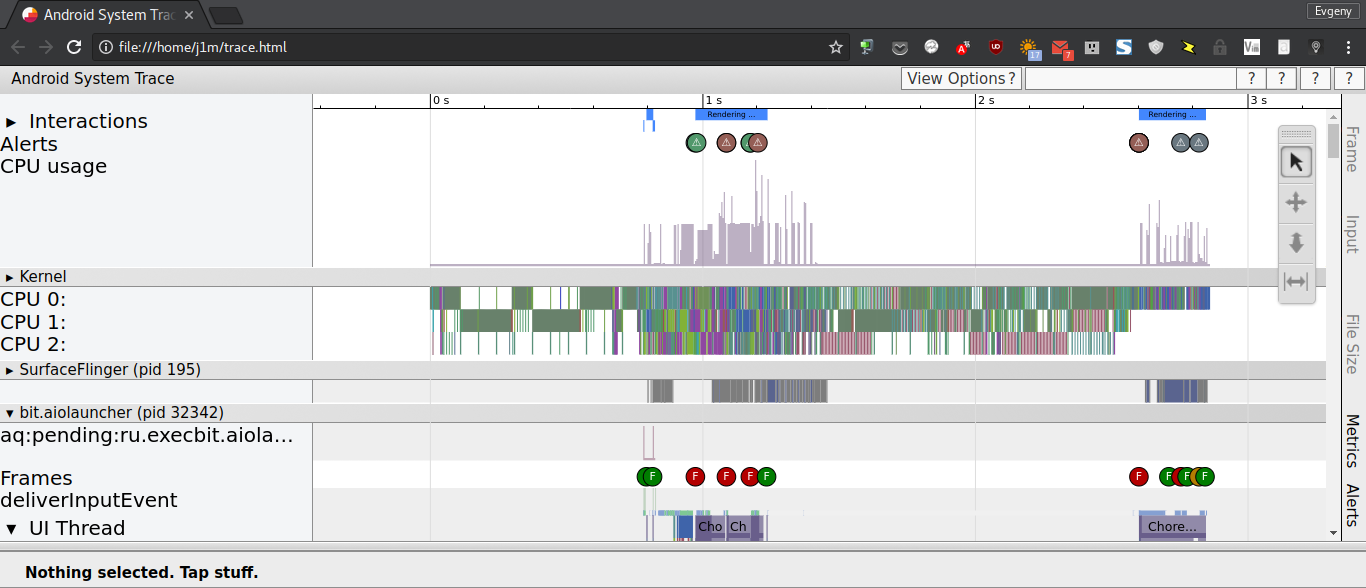Click the first question mark button after the search box

point(1251,79)
